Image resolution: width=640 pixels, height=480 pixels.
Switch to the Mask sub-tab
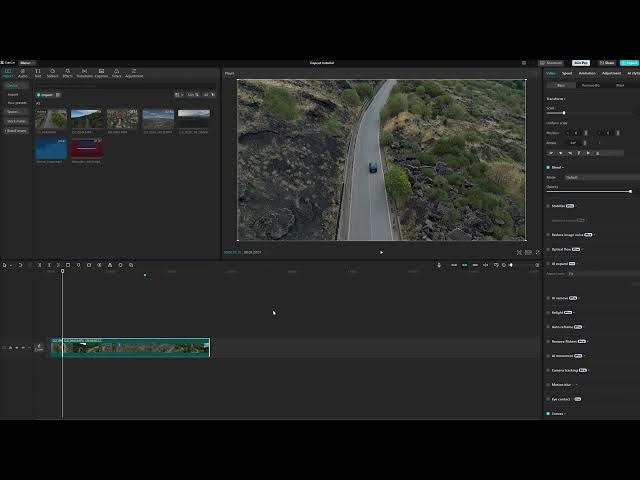[x=620, y=85]
